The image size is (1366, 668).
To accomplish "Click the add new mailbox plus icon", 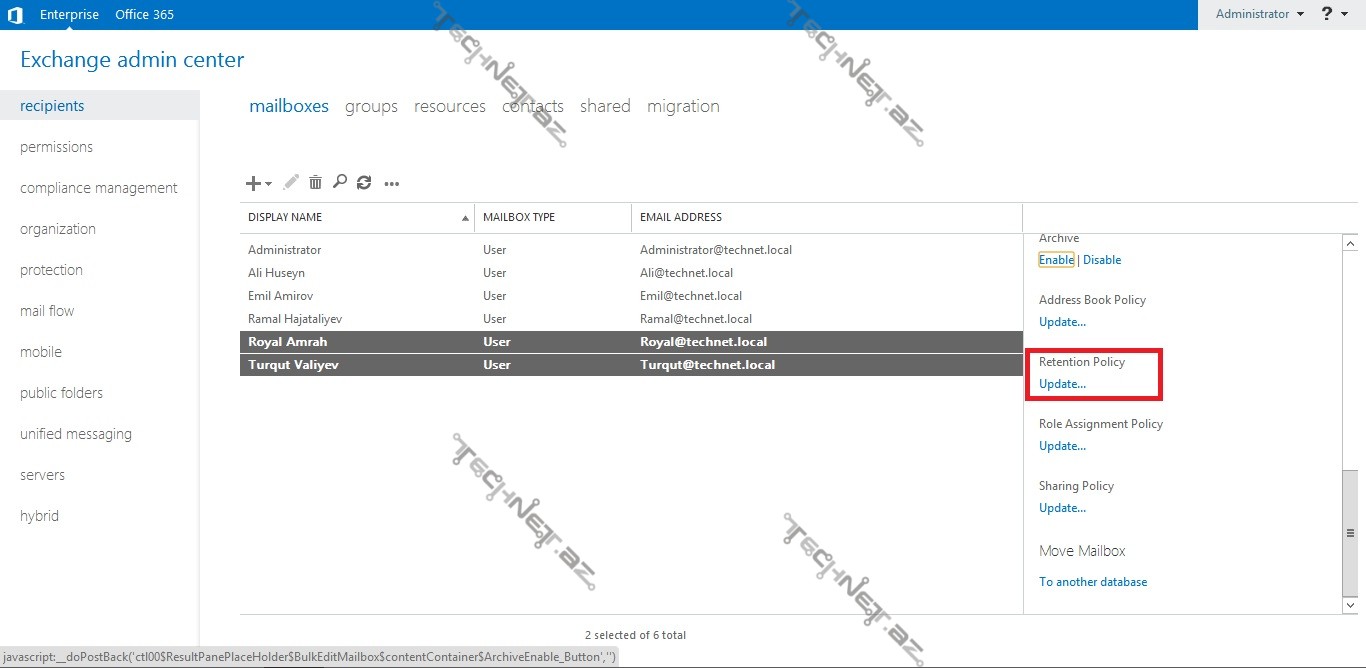I will point(255,183).
